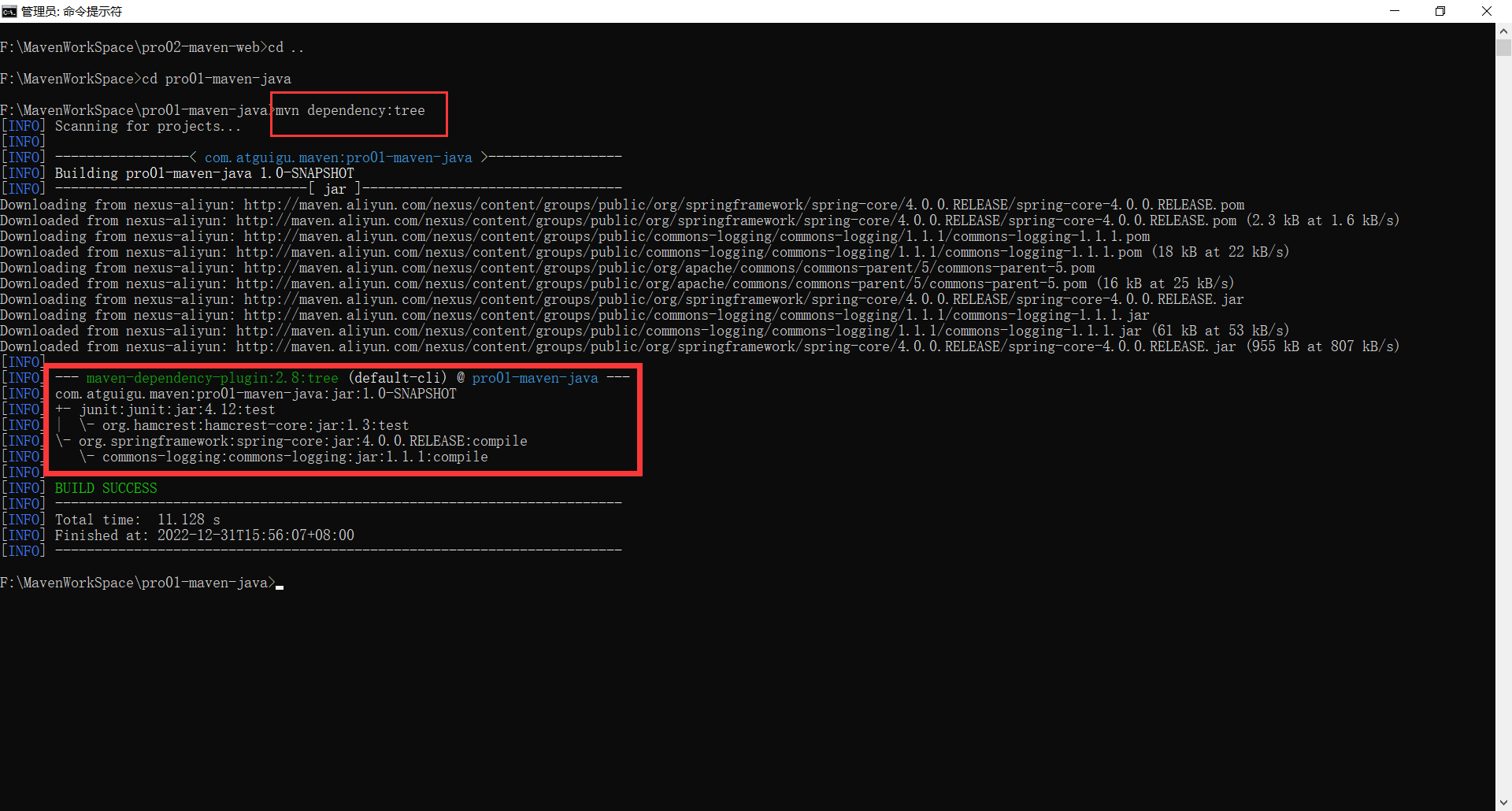1512x811 pixels.
Task: Click 'junit:junit:jar:4.12:test' tree entry
Action: 177,409
